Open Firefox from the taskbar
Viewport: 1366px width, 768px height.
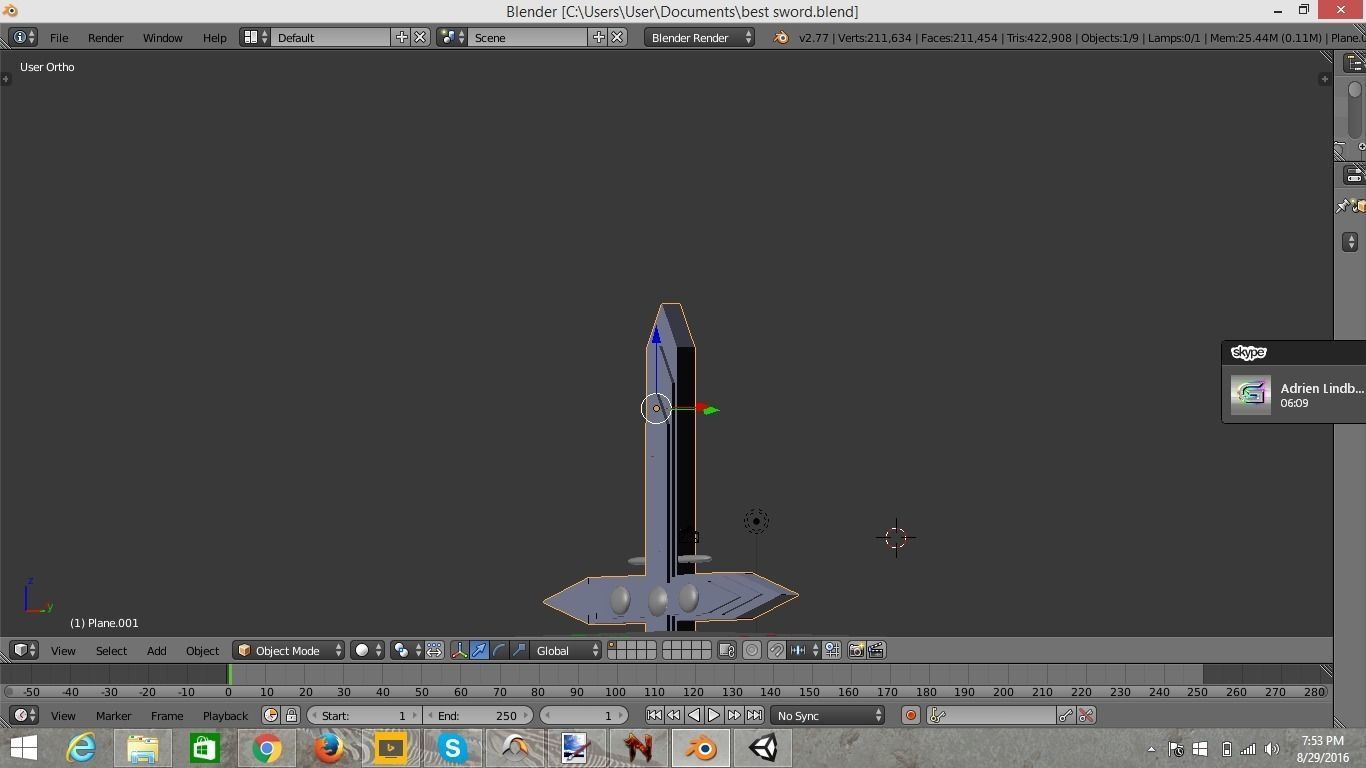click(x=328, y=748)
